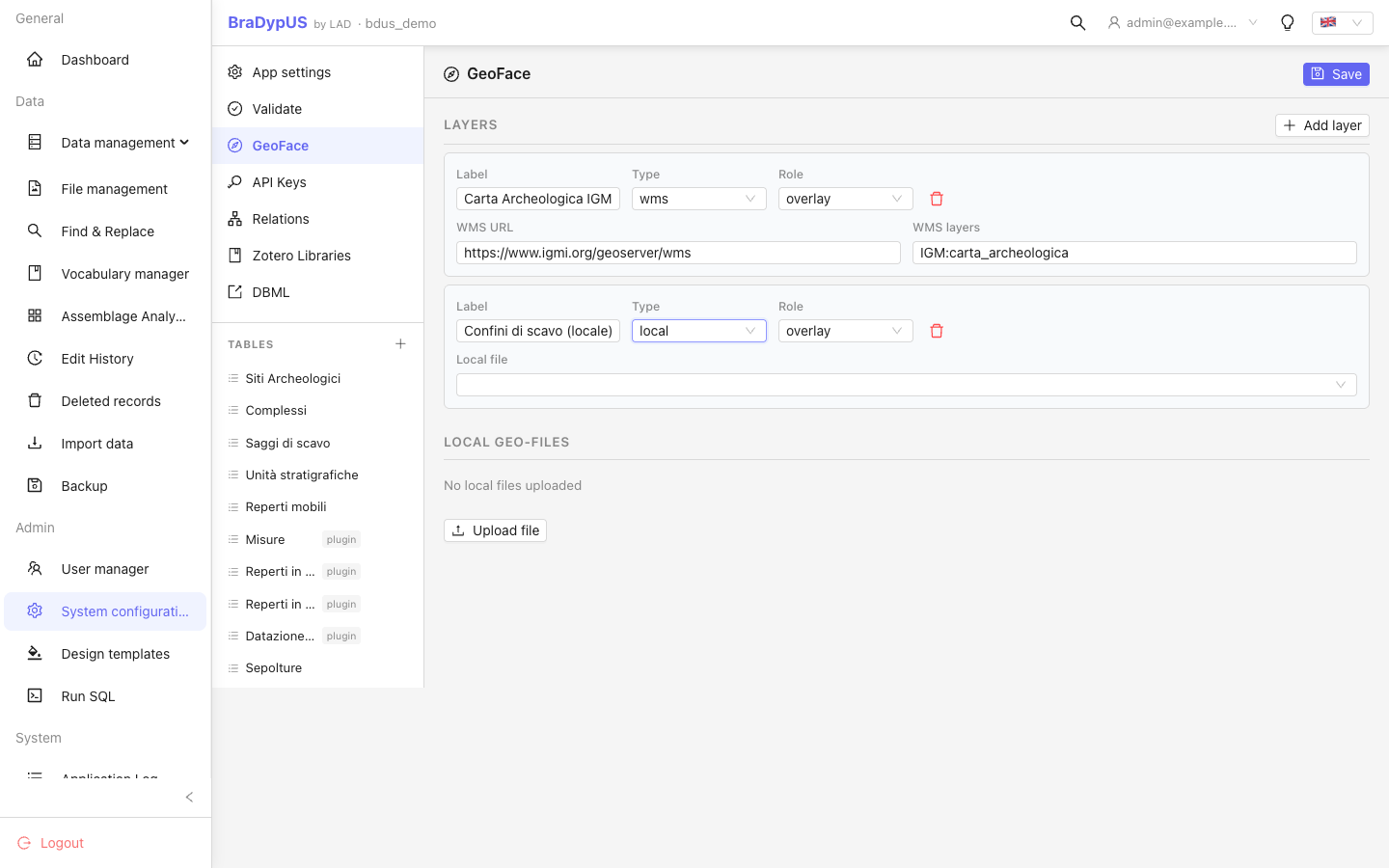The image size is (1389, 868).
Task: Open Relations section
Action: [x=317, y=219]
